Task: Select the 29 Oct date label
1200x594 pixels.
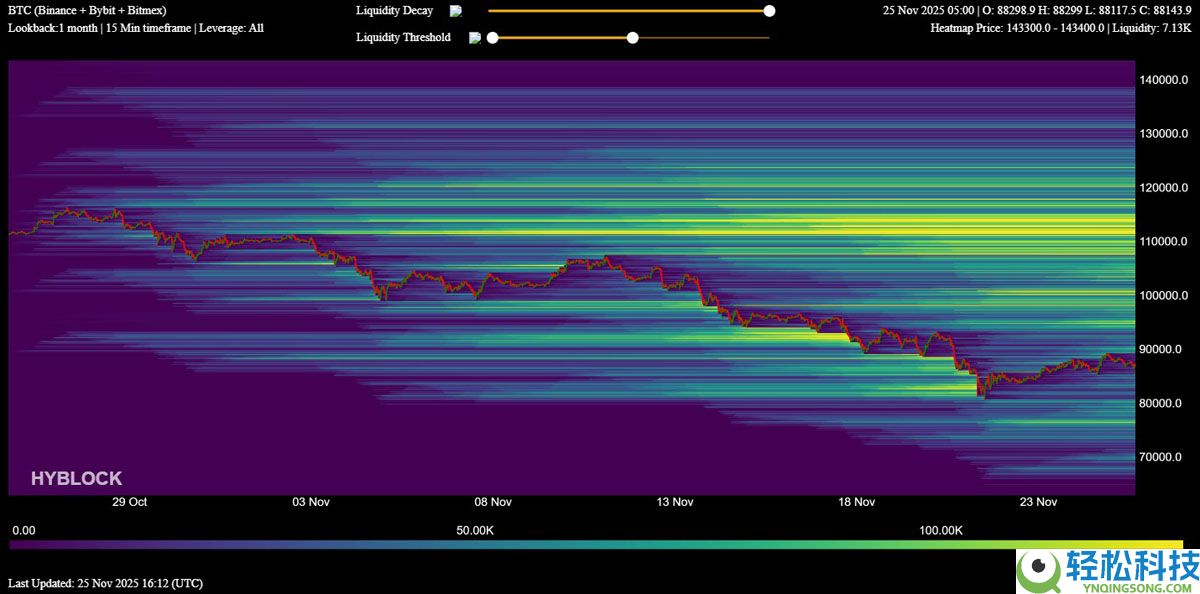Action: [x=130, y=502]
